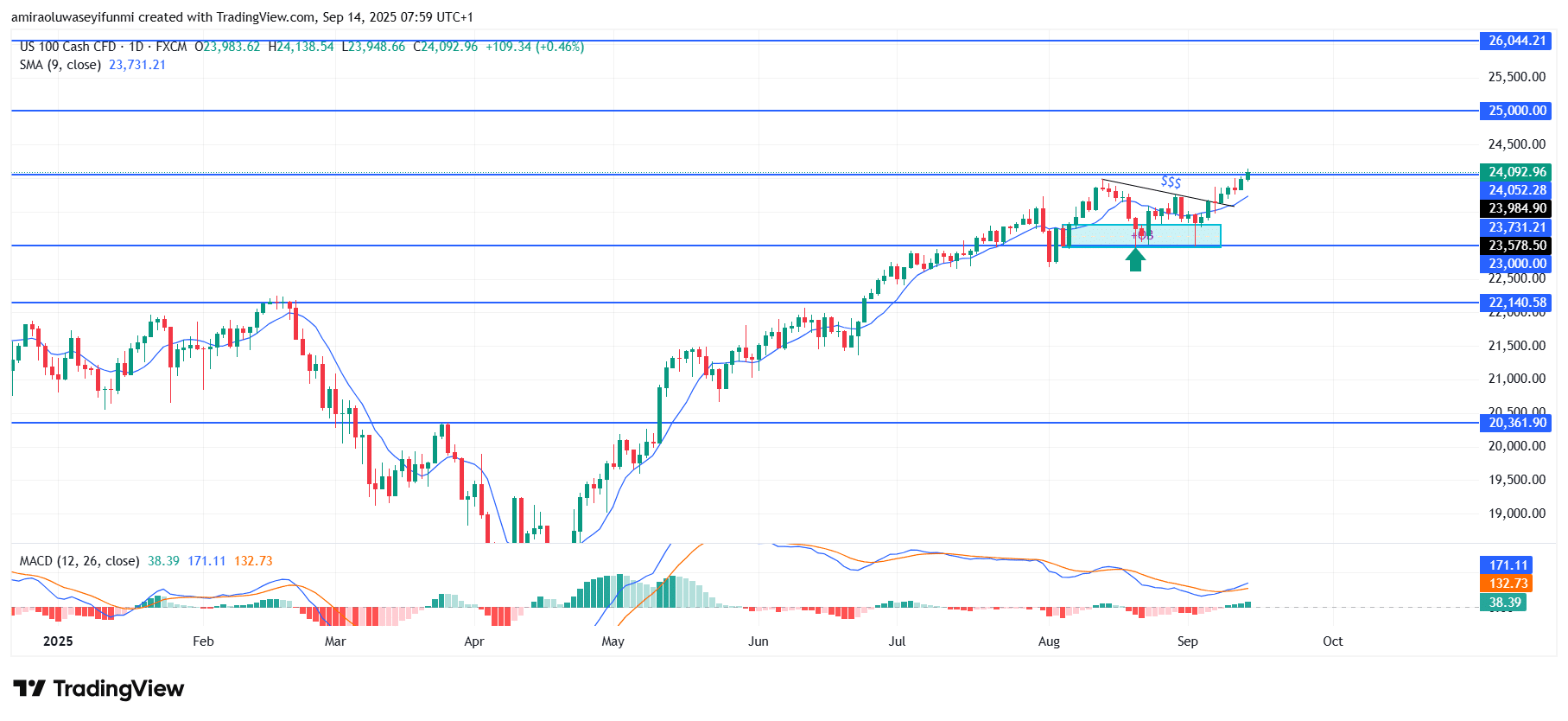Click the TradingView logo at bottom
Image resolution: width=1568 pixels, height=721 pixels.
[98, 688]
